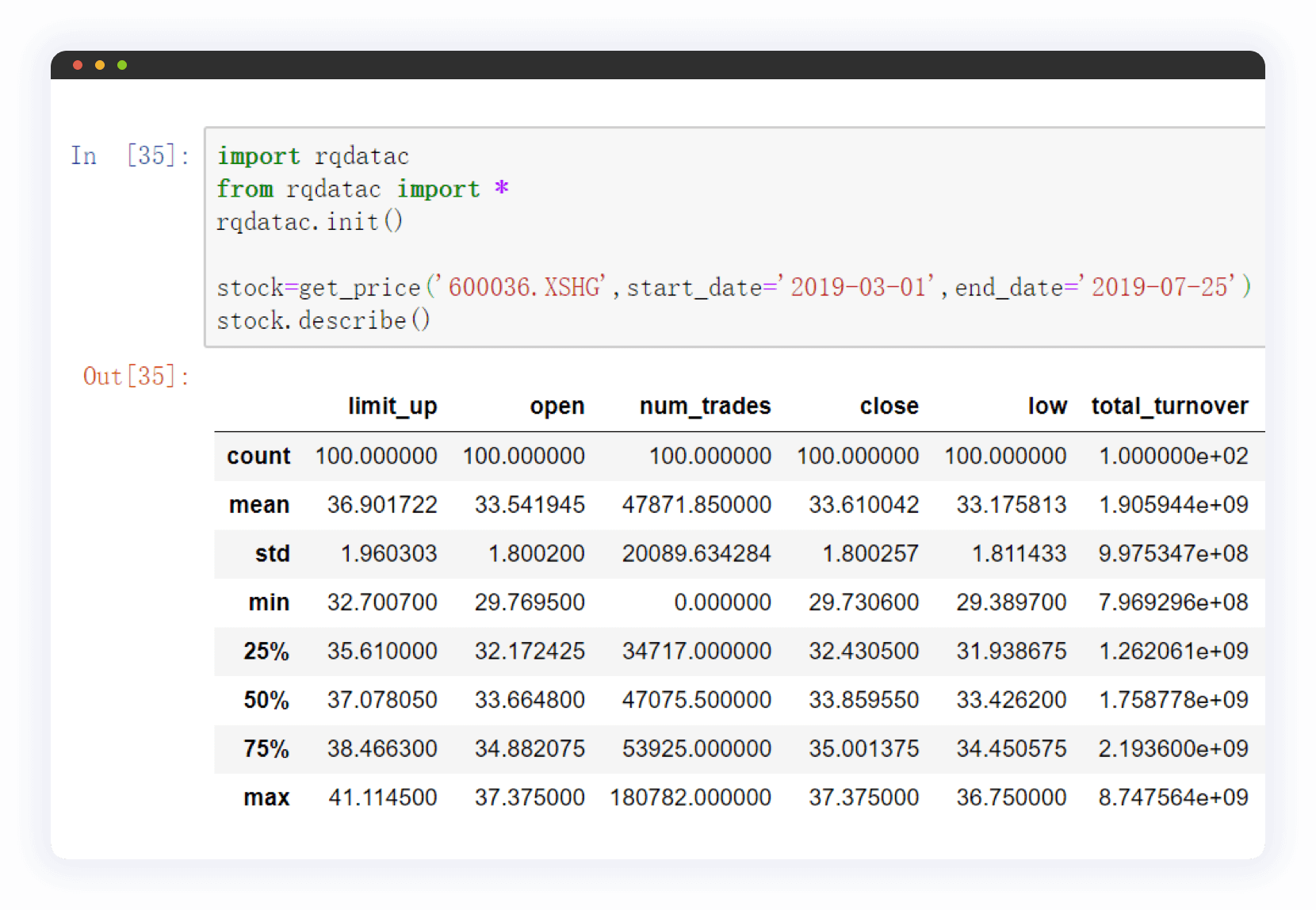Select the close column header
Image resolution: width=1316 pixels, height=910 pixels.
889,406
